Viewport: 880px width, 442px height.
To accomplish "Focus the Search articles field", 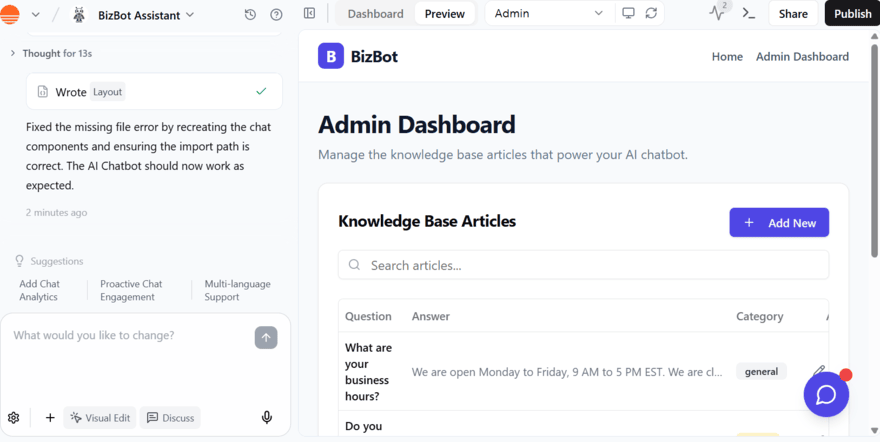I will pos(583,265).
